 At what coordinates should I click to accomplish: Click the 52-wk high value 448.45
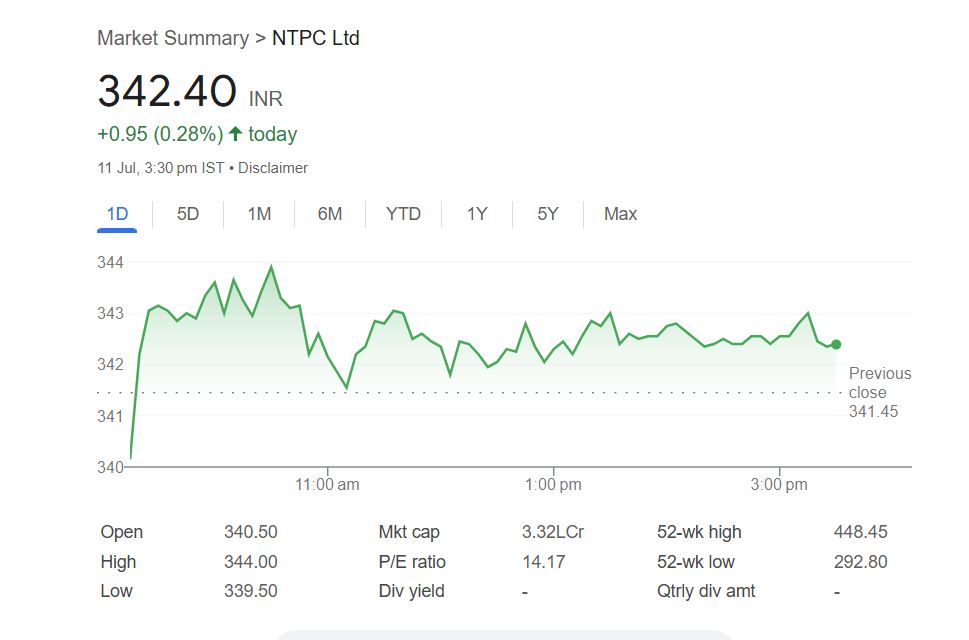[860, 532]
